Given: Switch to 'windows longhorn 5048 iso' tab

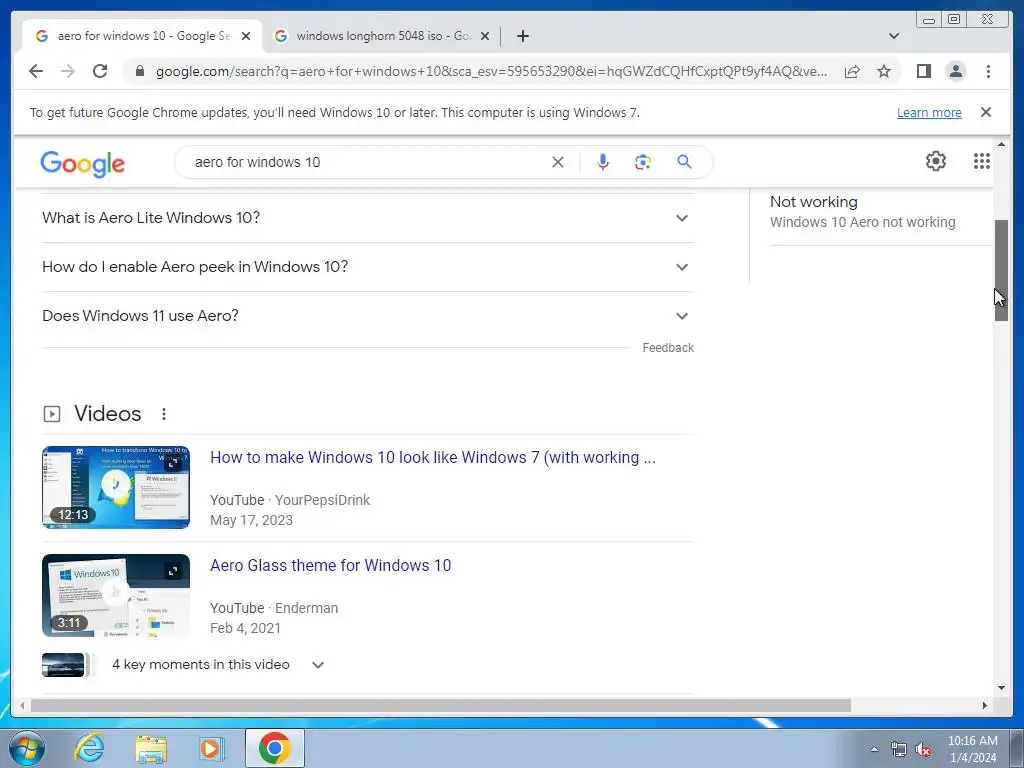Looking at the screenshot, I should (x=382, y=36).
